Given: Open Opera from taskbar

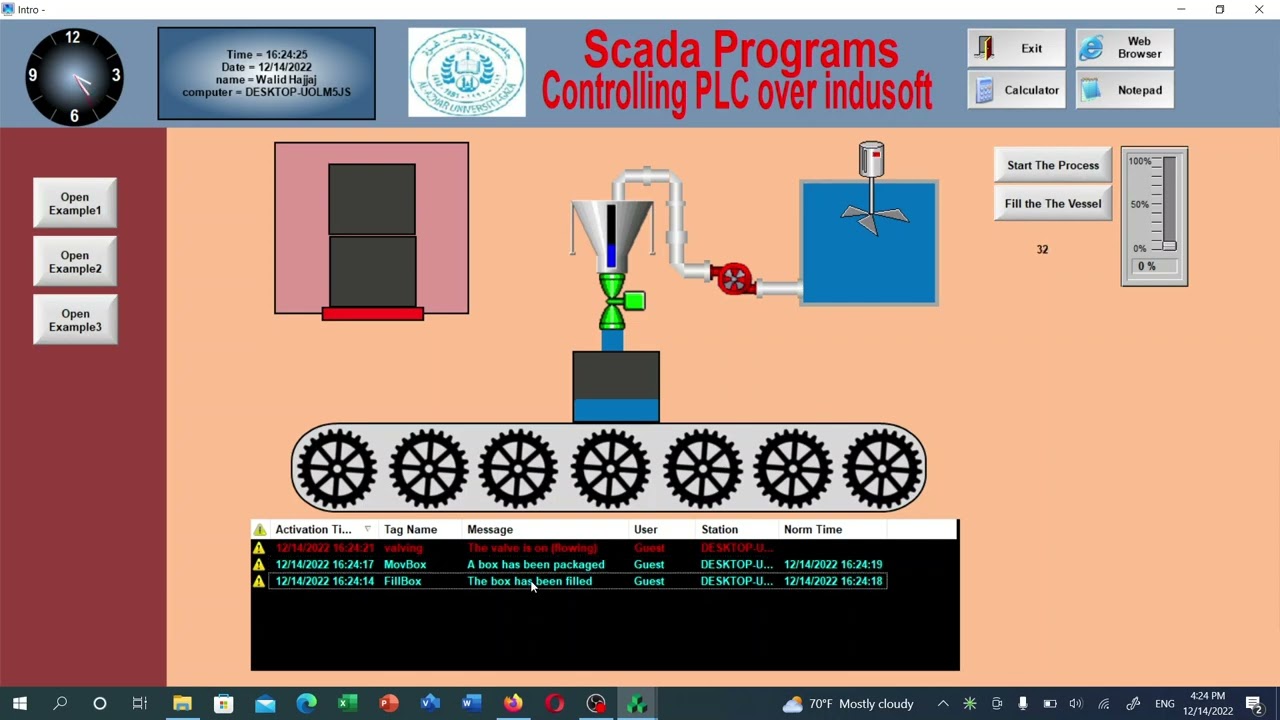Looking at the screenshot, I should click(554, 704).
